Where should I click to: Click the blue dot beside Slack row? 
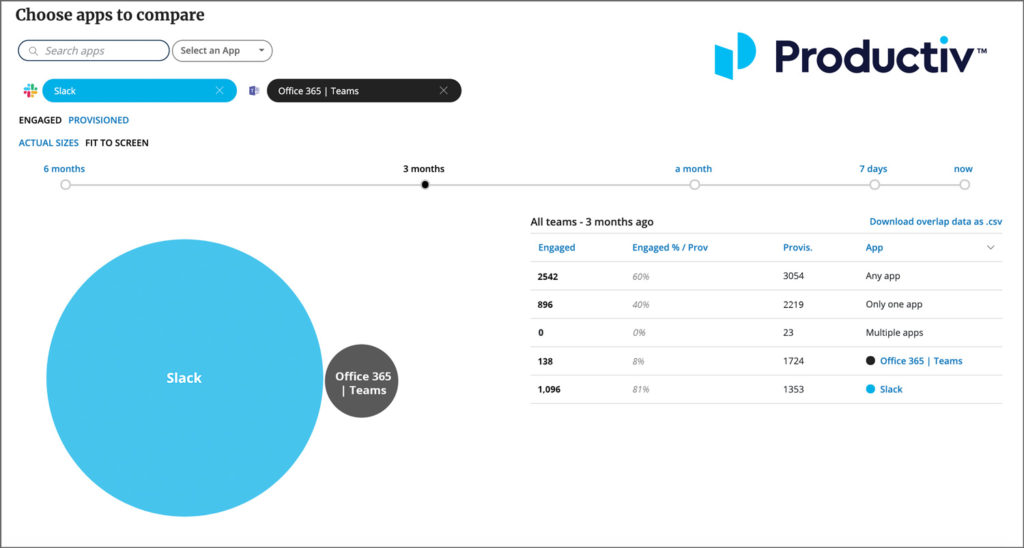pyautogui.click(x=870, y=389)
